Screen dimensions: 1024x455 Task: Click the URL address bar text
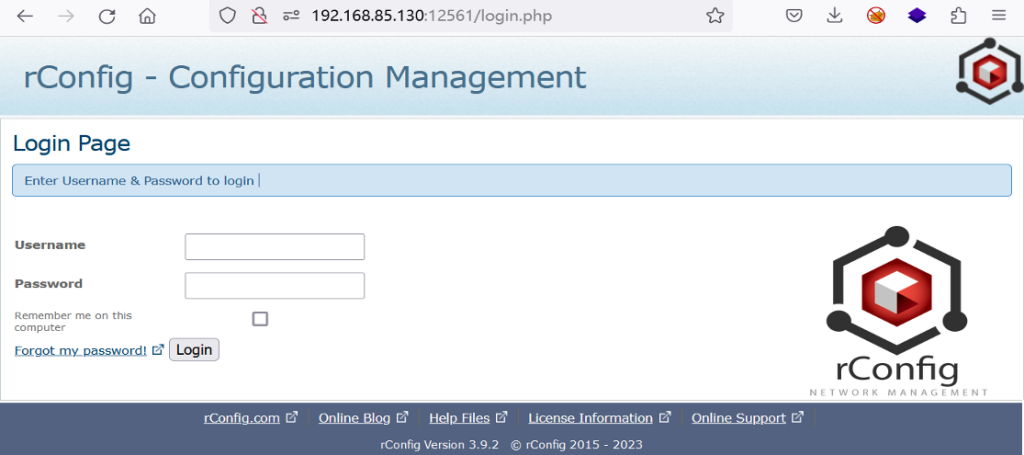point(432,16)
